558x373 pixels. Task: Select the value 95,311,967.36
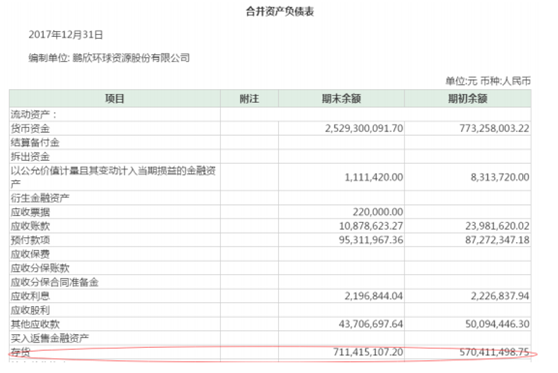(x=371, y=240)
